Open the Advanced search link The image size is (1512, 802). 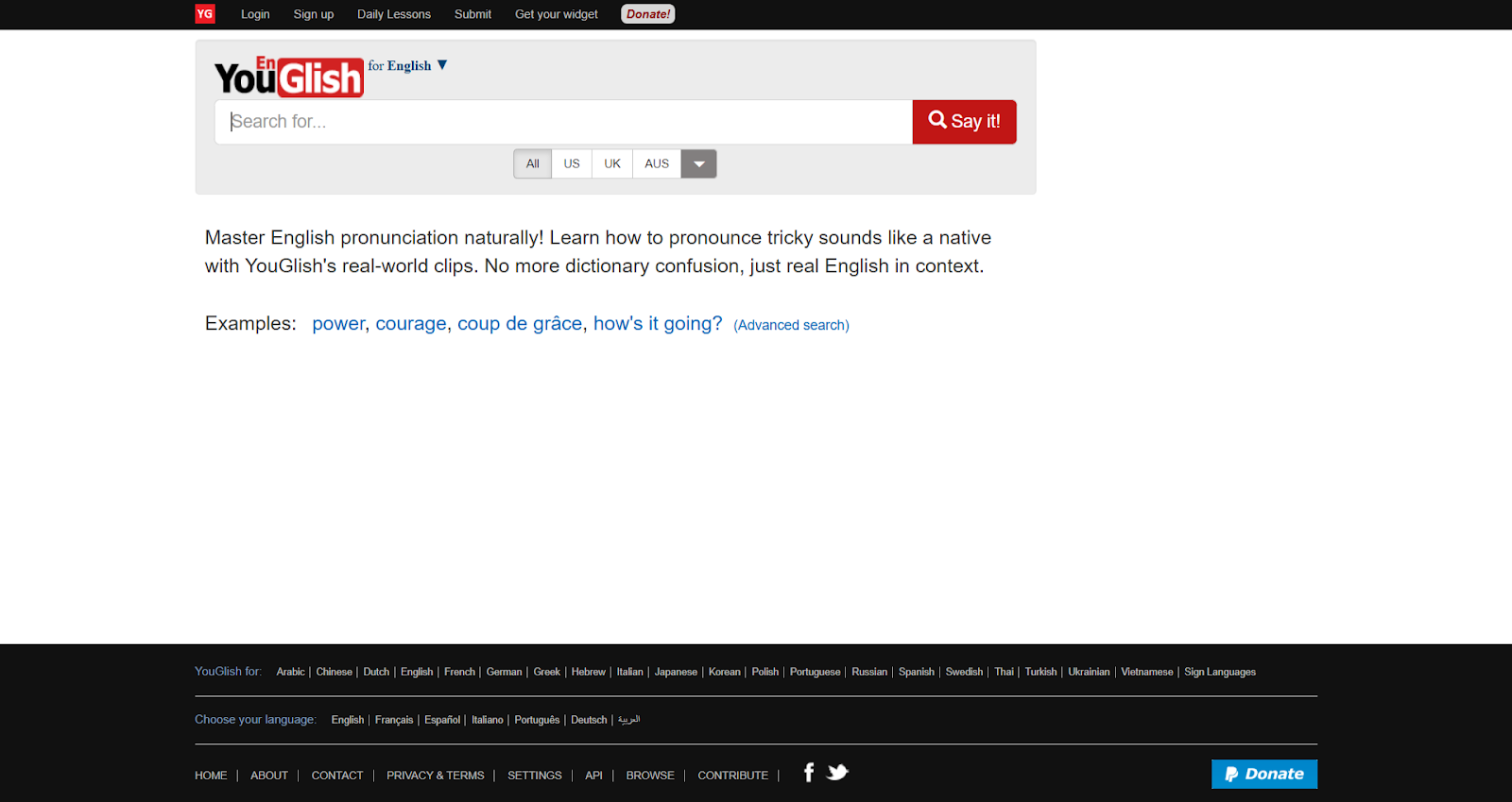(792, 325)
